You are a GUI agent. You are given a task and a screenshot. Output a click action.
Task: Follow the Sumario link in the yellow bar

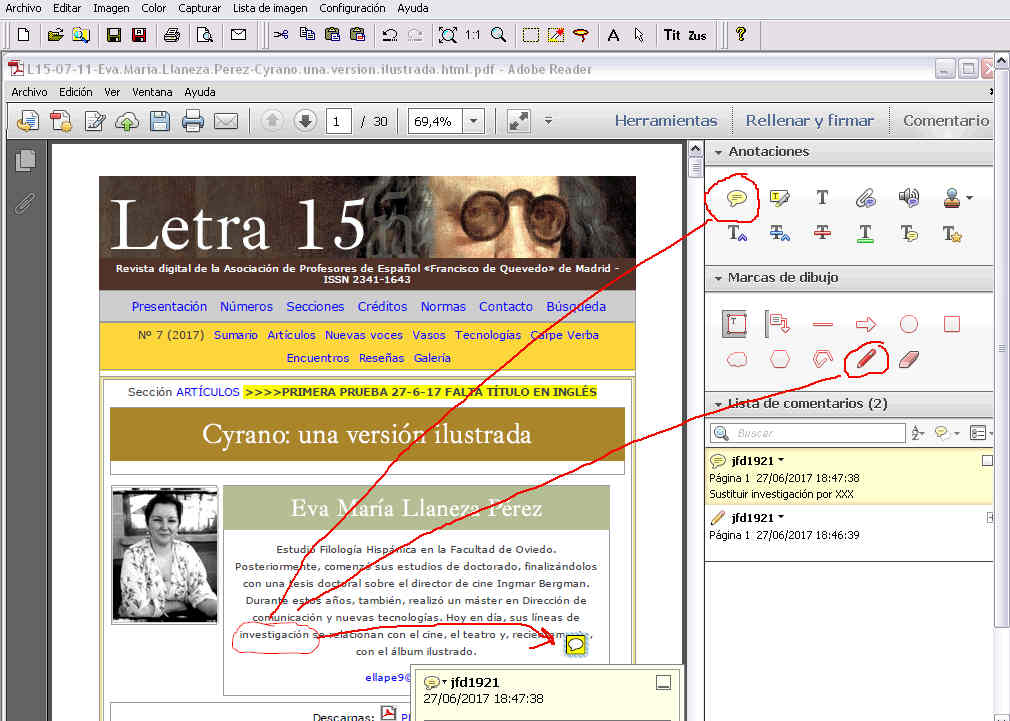pos(235,335)
